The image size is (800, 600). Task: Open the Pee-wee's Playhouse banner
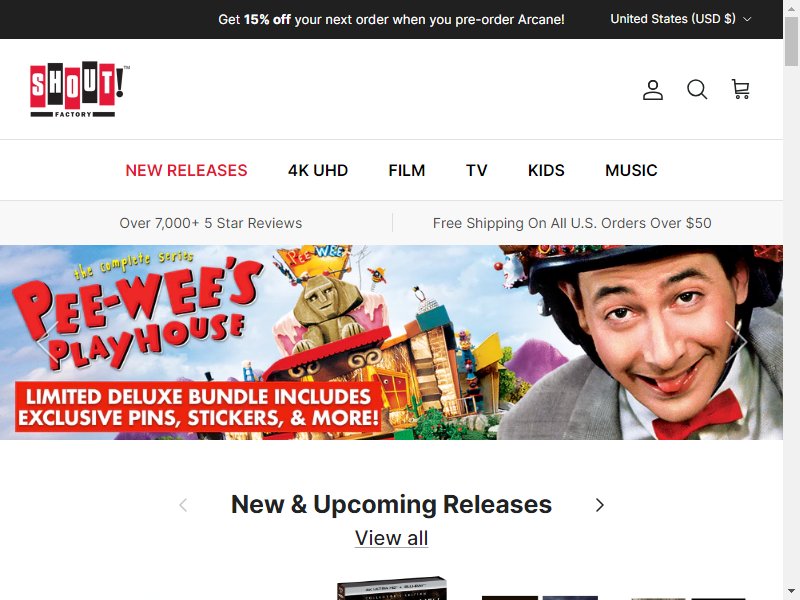pyautogui.click(x=391, y=342)
